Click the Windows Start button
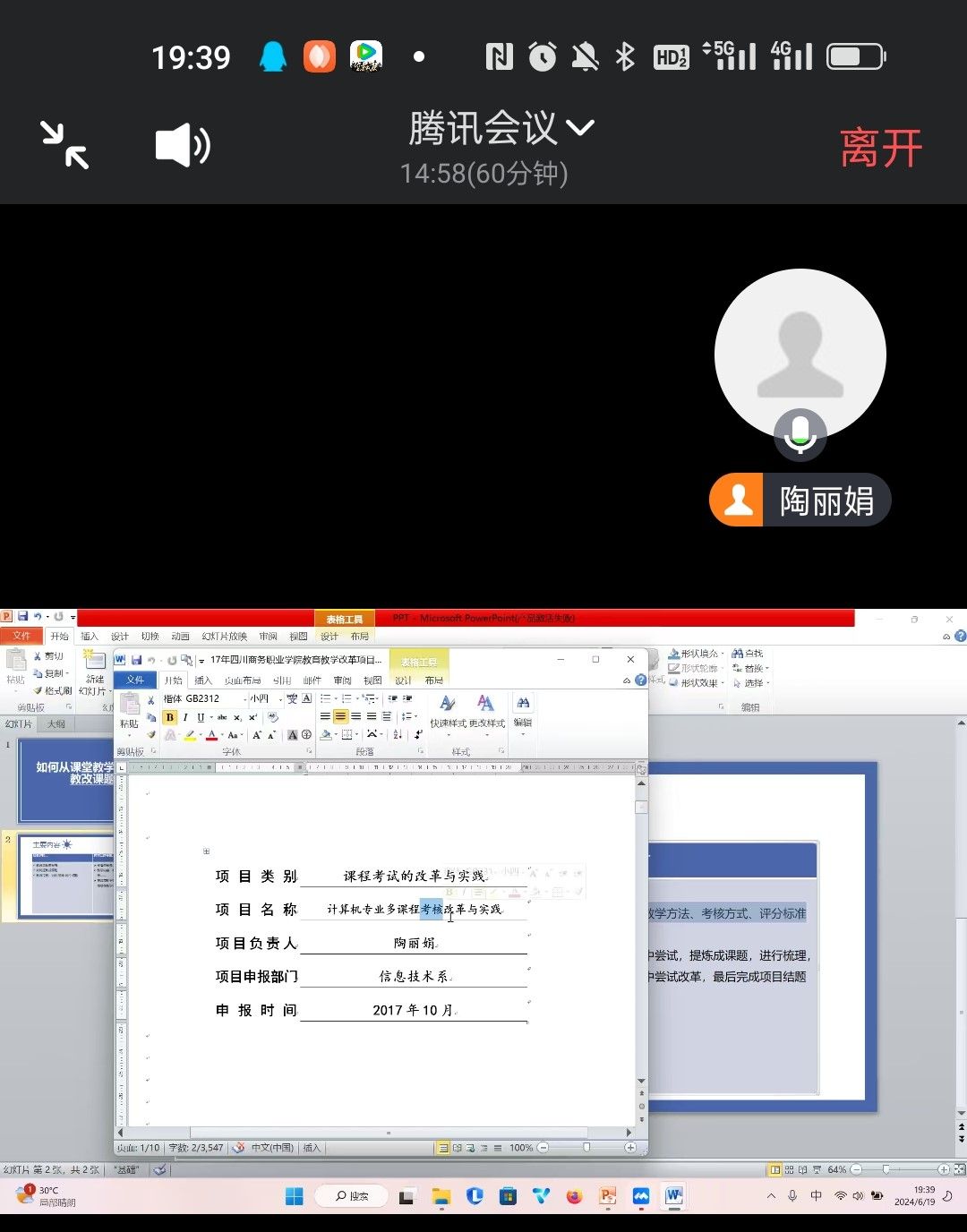This screenshot has width=967, height=1232. tap(294, 1196)
